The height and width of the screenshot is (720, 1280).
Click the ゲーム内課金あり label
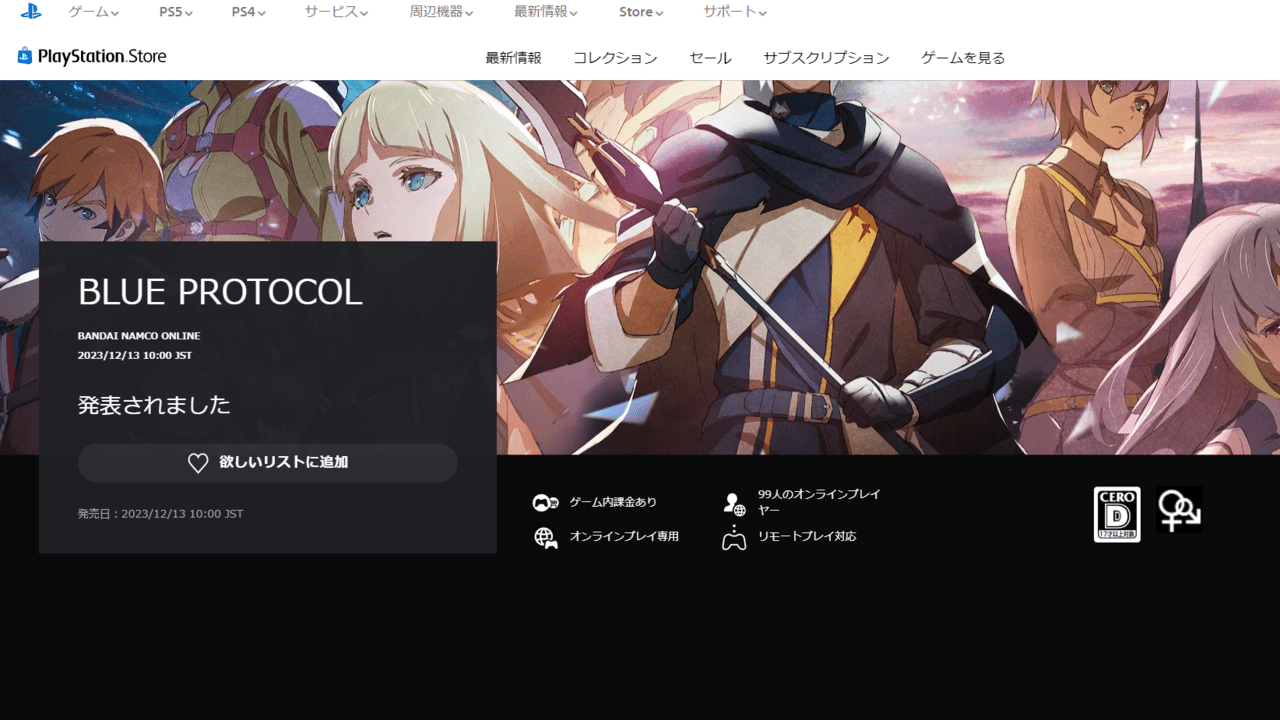pos(613,502)
